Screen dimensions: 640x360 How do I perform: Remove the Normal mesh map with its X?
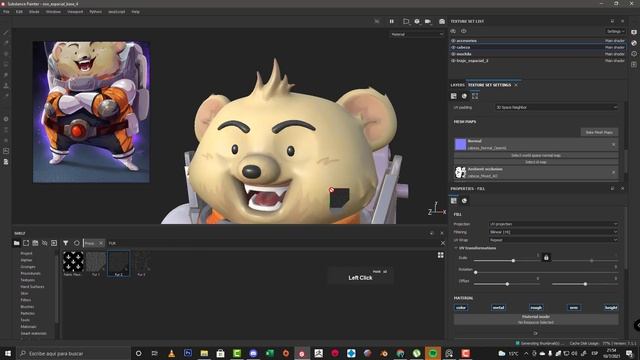pos(613,144)
